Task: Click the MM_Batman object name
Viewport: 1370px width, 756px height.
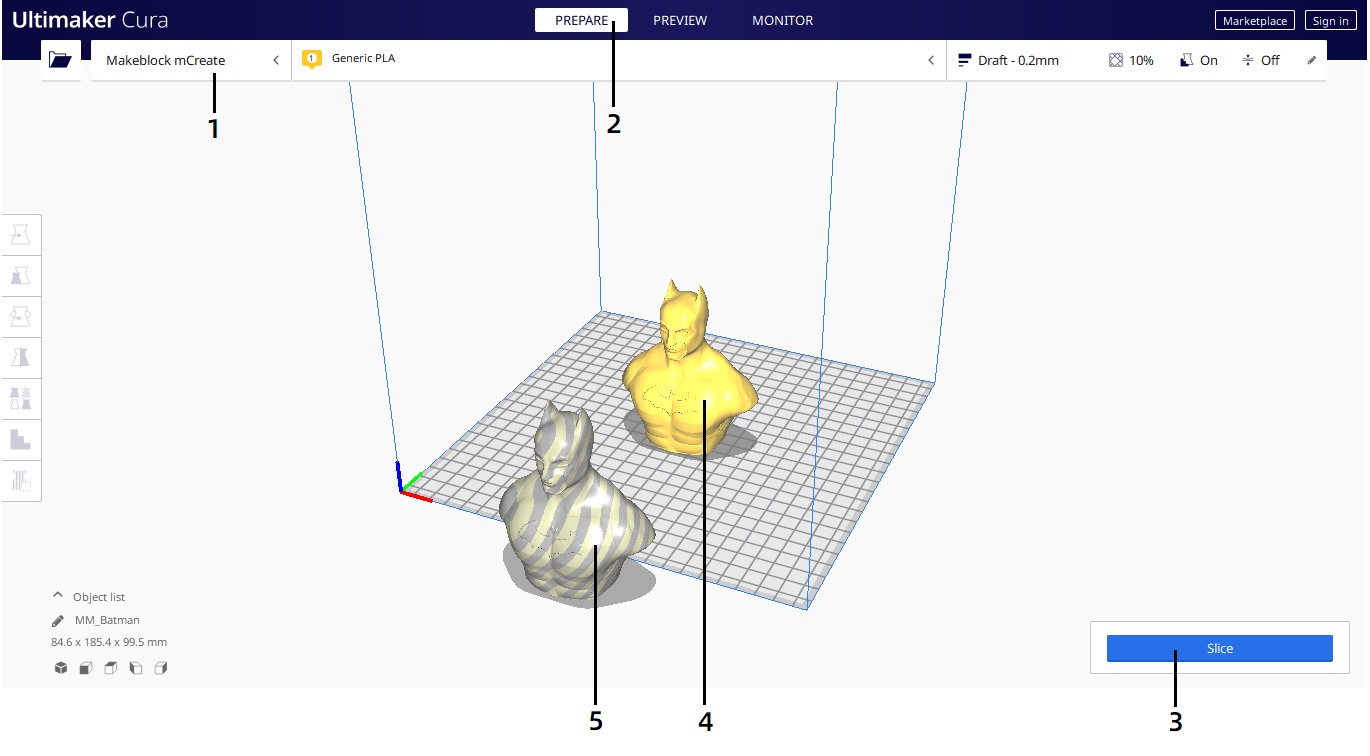Action: [x=107, y=620]
